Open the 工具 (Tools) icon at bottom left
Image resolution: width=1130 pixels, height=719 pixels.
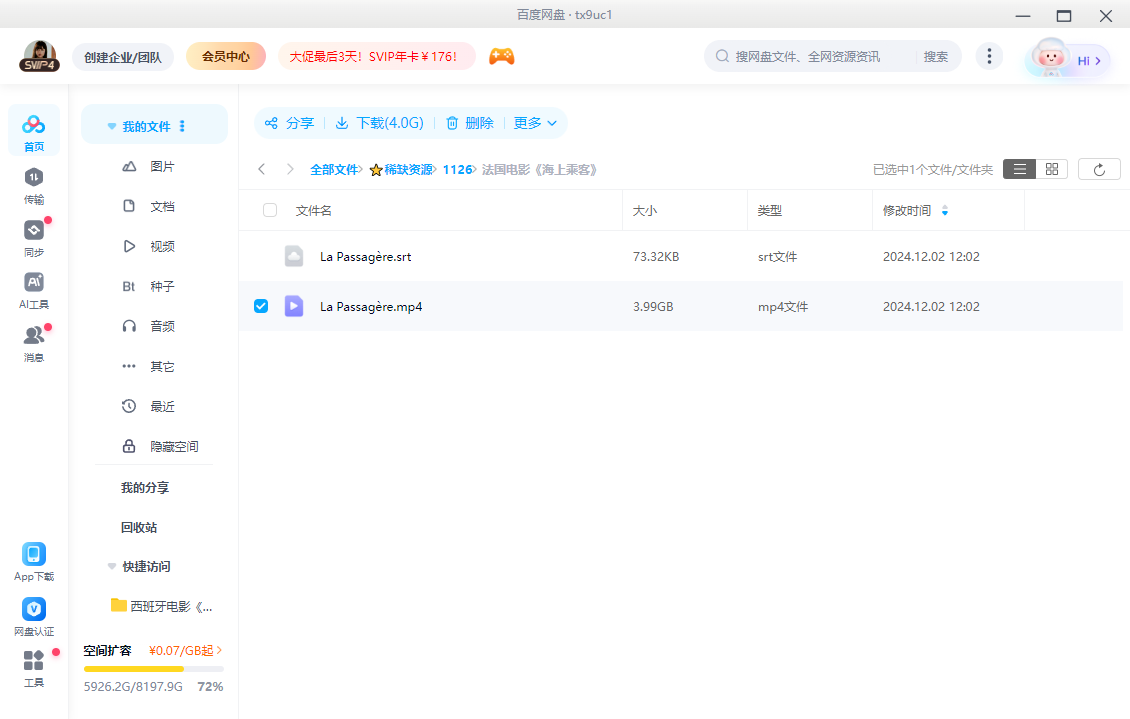click(33, 665)
